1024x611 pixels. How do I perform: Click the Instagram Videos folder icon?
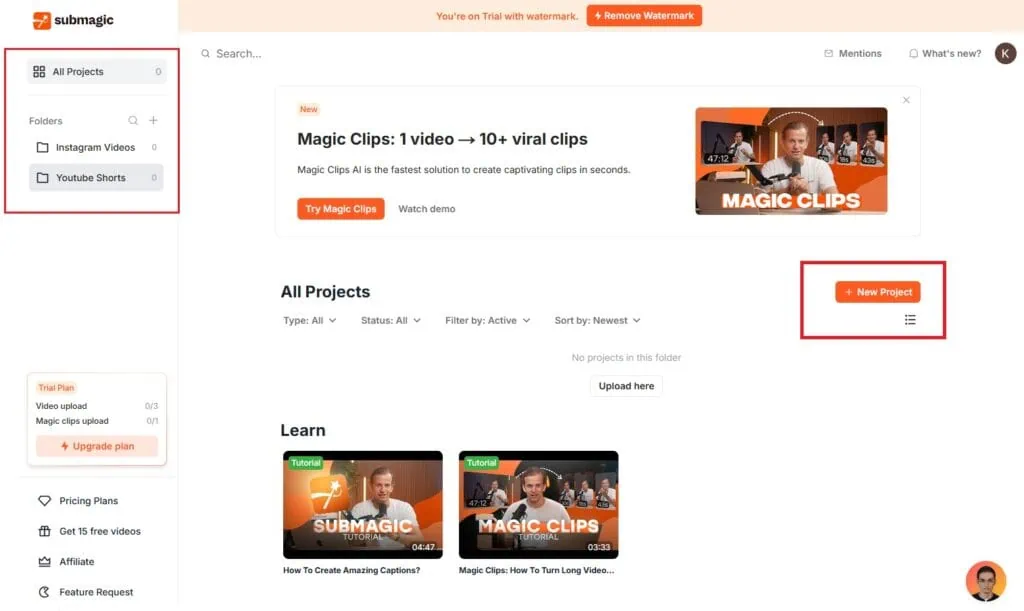[42, 148]
